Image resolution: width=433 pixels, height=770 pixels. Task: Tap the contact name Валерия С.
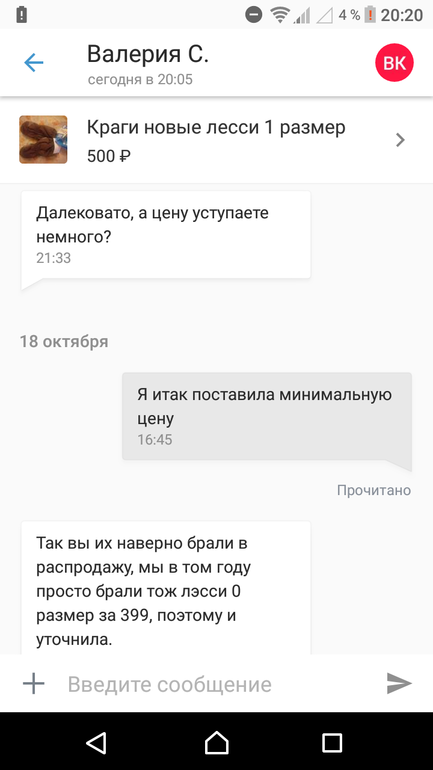pyautogui.click(x=148, y=54)
